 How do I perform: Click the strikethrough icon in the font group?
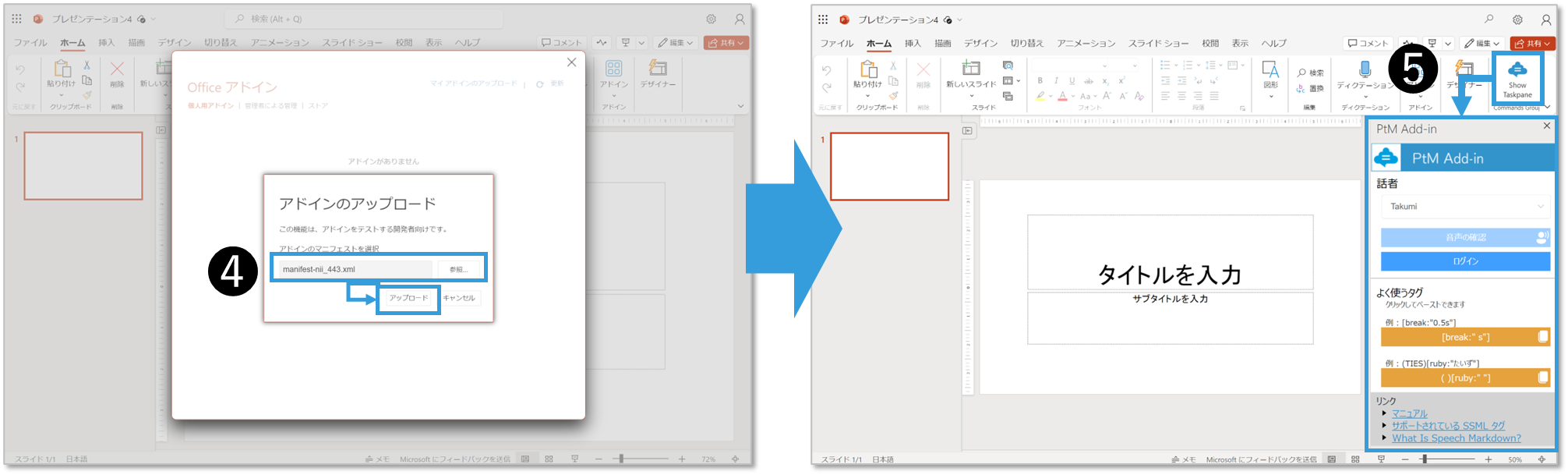pos(1089,81)
